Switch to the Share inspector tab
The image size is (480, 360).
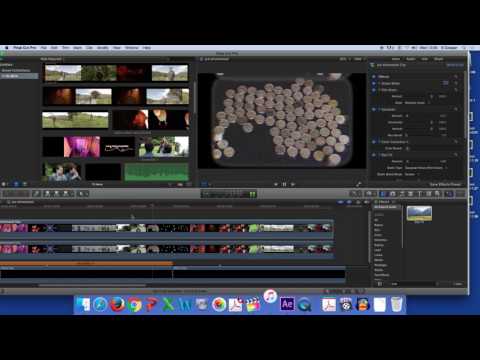439,59
